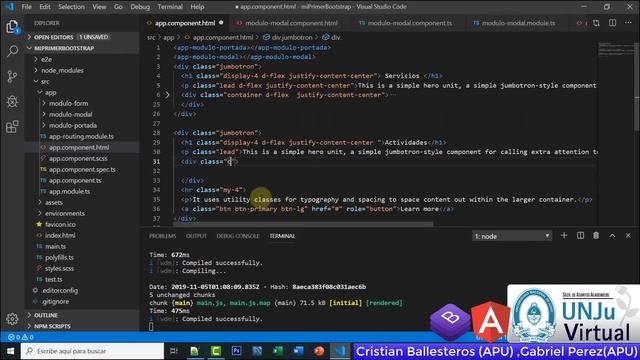Image resolution: width=640 pixels, height=360 pixels.
Task: Expand the modulo-form folder
Action: (82, 104)
